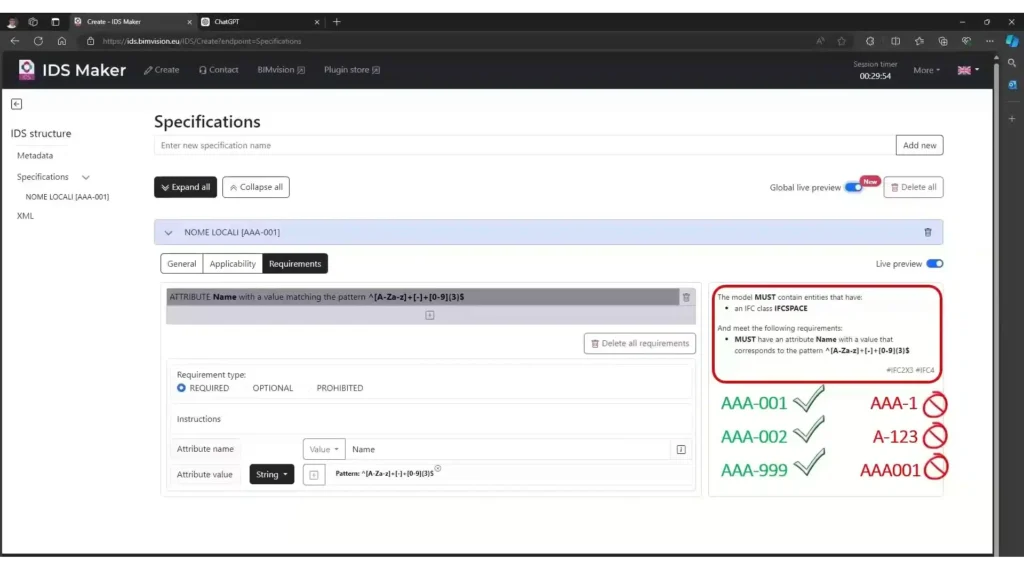
Task: Click the Delete all requirements button
Action: [x=640, y=343]
